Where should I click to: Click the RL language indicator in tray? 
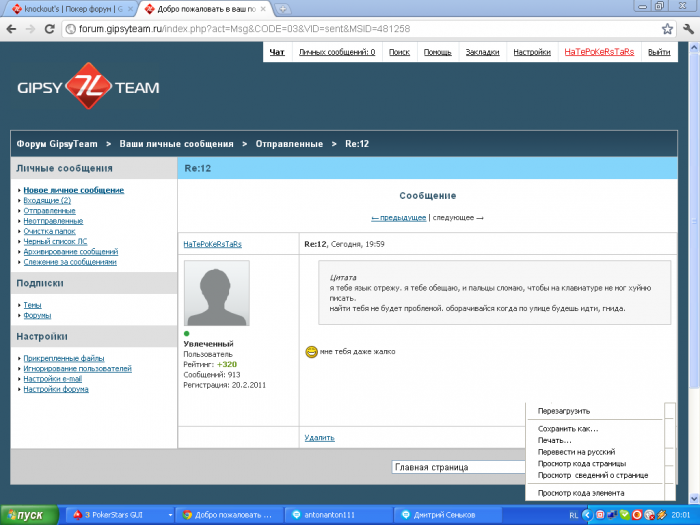click(x=573, y=516)
